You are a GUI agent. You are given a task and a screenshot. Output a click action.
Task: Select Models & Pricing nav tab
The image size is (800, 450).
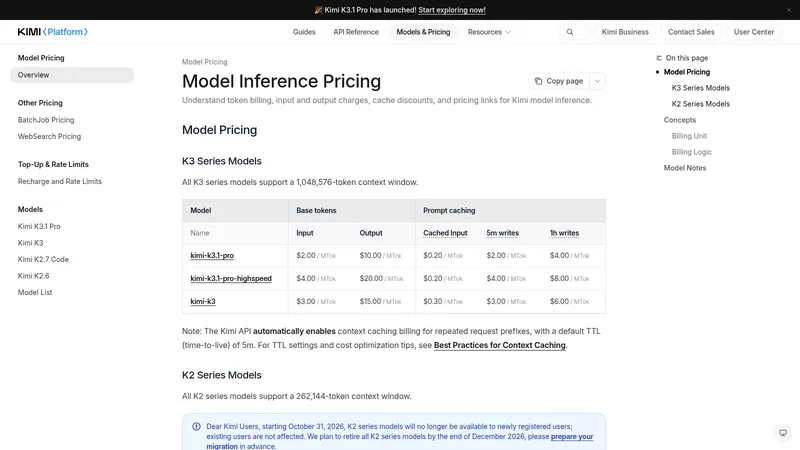point(423,32)
